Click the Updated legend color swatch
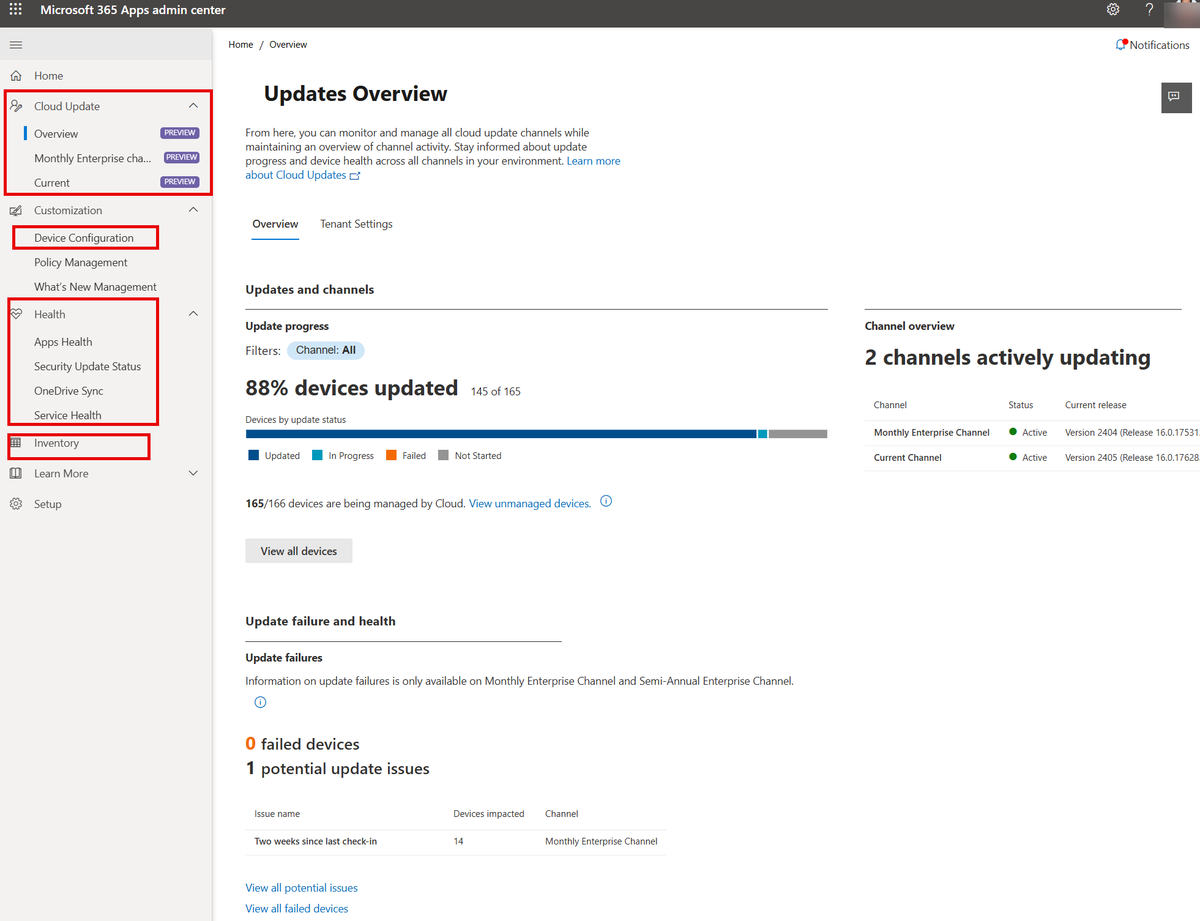The image size is (1200, 921). click(x=252, y=456)
